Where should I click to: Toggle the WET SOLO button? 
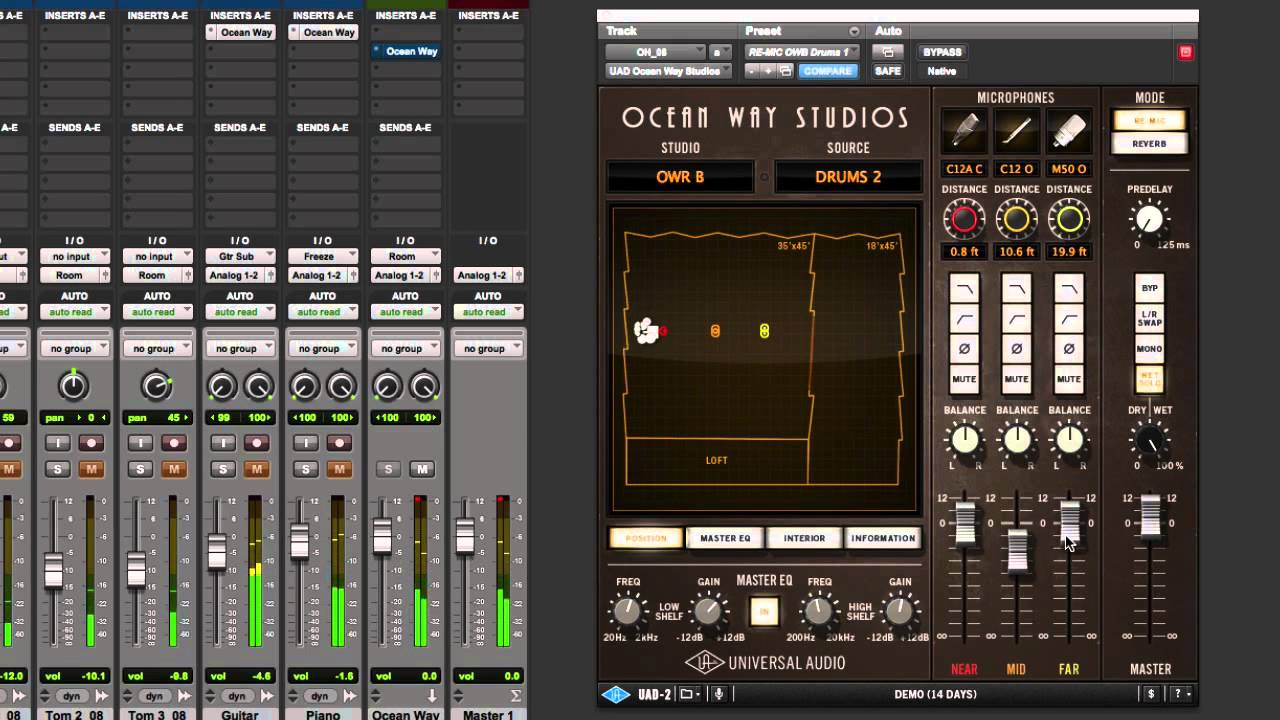tap(1150, 379)
